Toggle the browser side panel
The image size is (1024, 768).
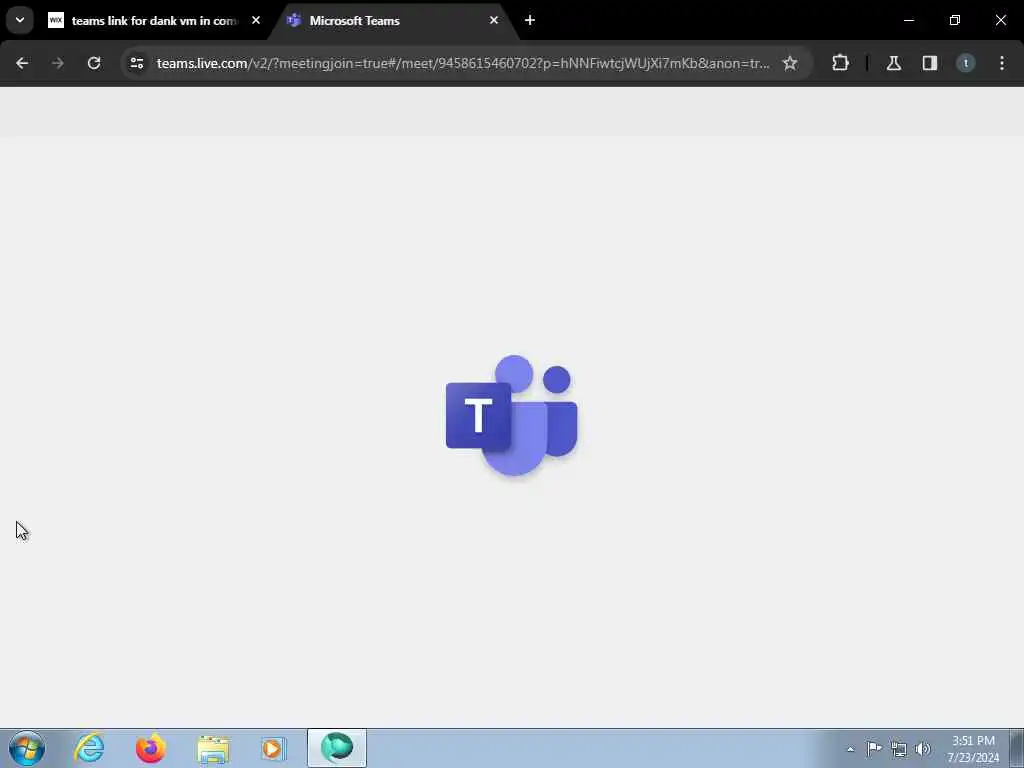(x=930, y=63)
